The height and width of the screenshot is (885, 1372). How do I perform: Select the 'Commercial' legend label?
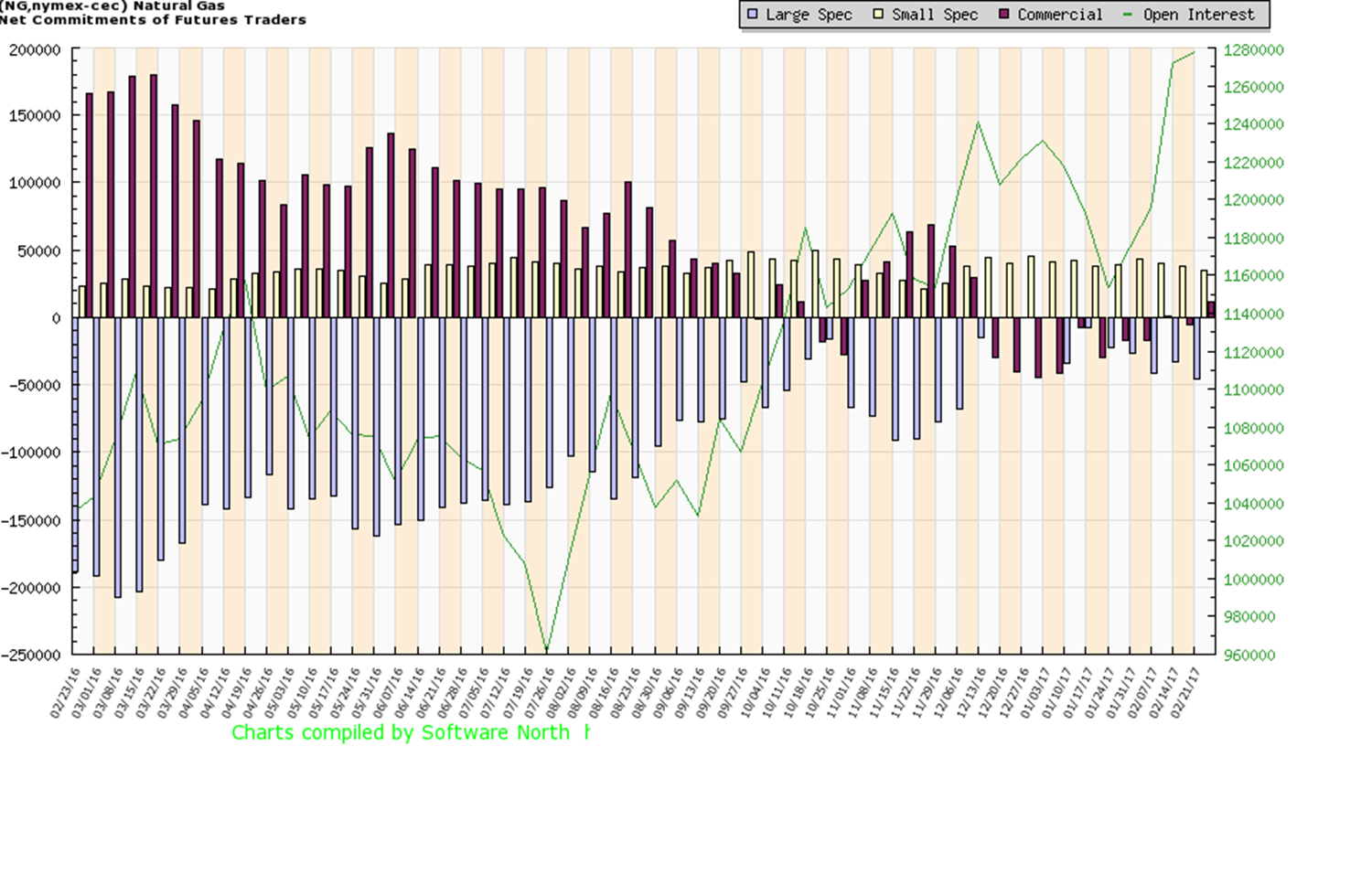coord(1060,15)
